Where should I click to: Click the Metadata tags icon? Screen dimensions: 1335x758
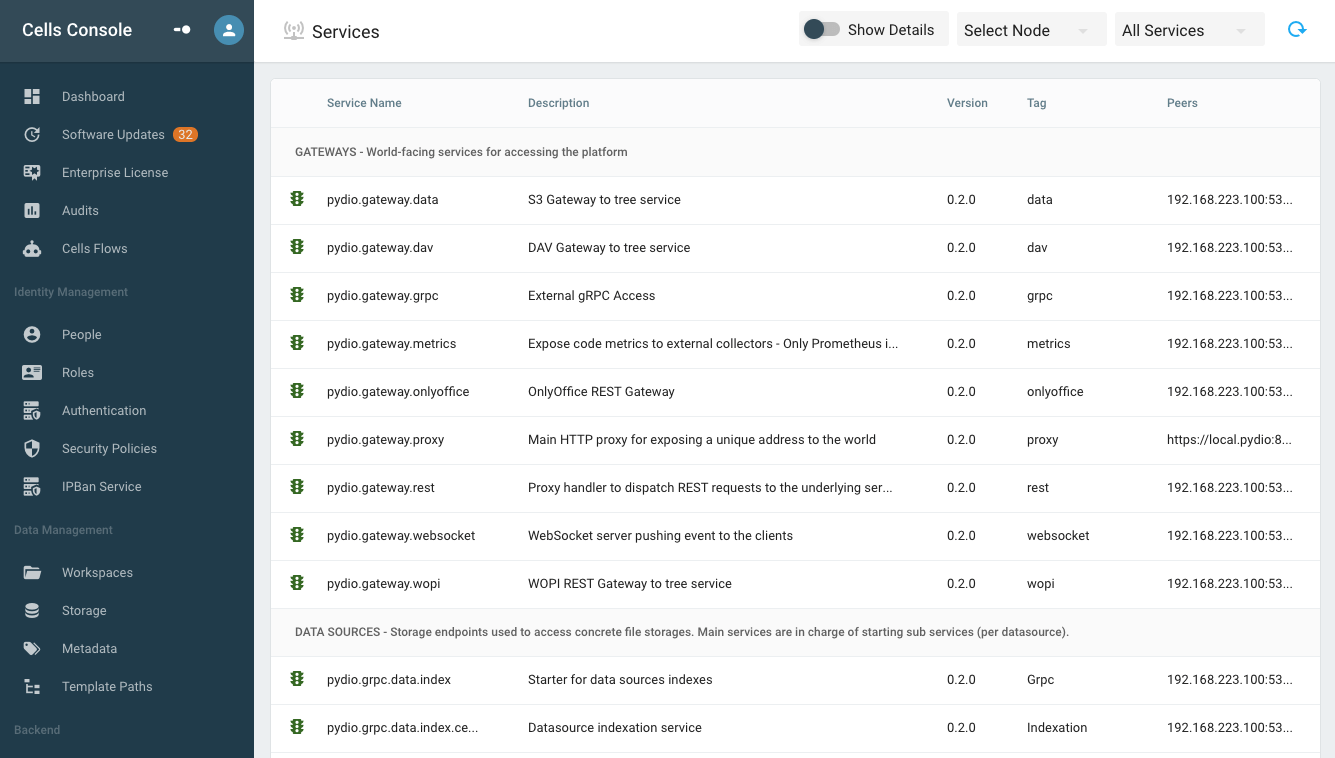click(x=32, y=649)
